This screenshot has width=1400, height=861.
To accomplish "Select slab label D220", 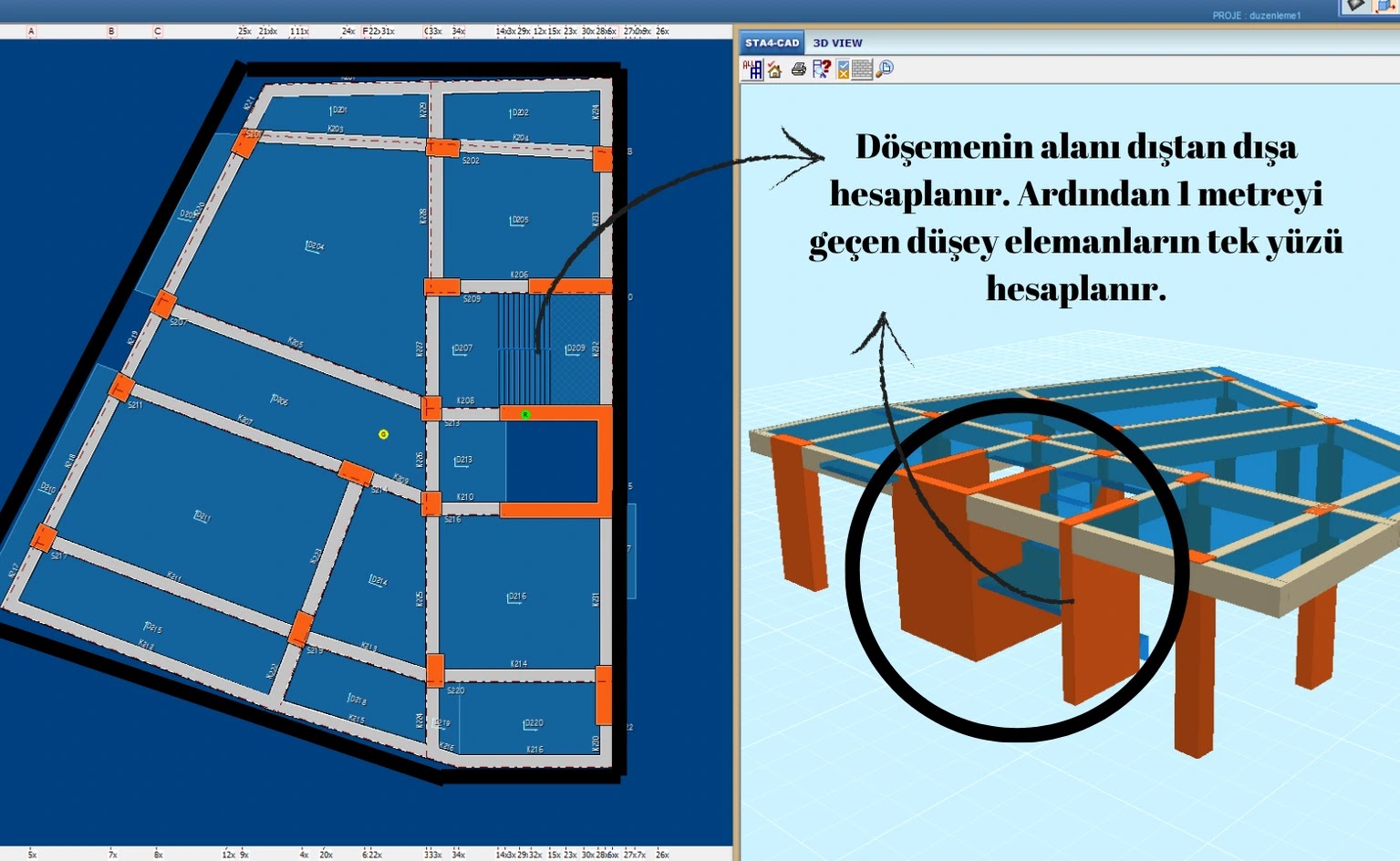I will (533, 723).
